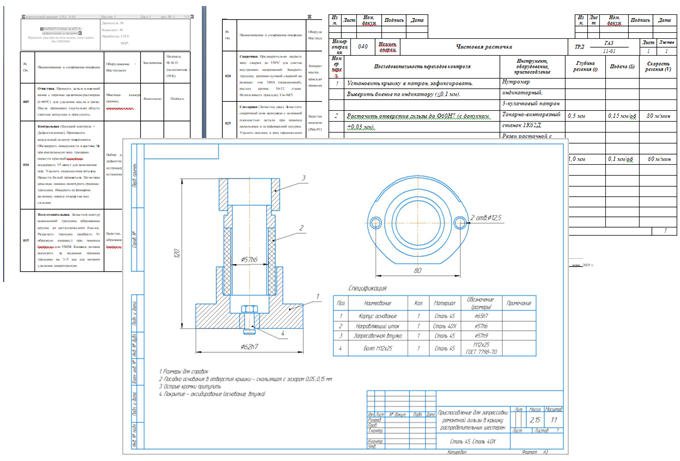Select position callout '1' near the base
This screenshot has width=680, height=461.
click(317, 296)
